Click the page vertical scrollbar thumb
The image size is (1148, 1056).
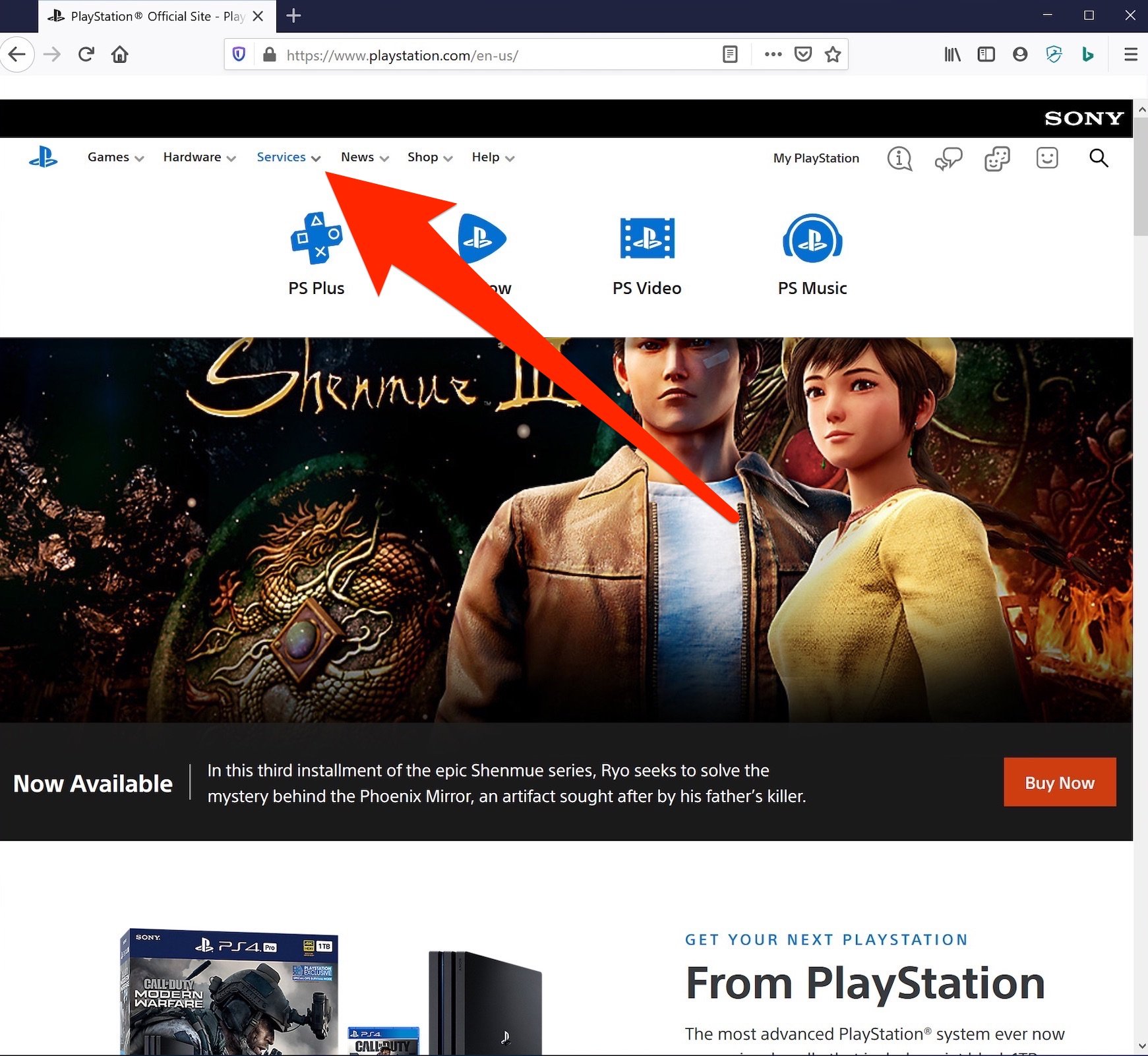tap(1141, 177)
